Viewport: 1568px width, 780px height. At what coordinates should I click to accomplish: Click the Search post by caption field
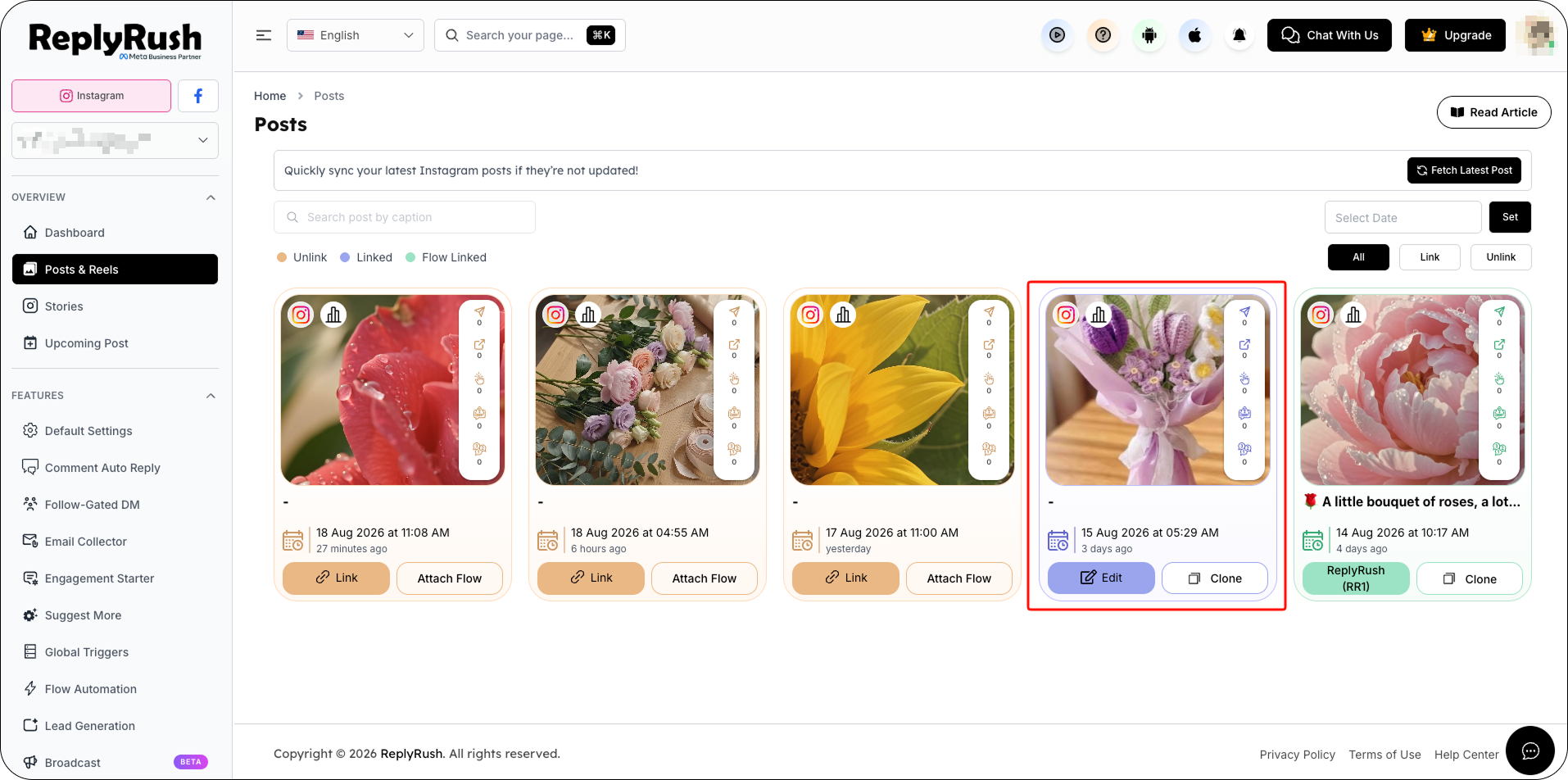point(405,217)
